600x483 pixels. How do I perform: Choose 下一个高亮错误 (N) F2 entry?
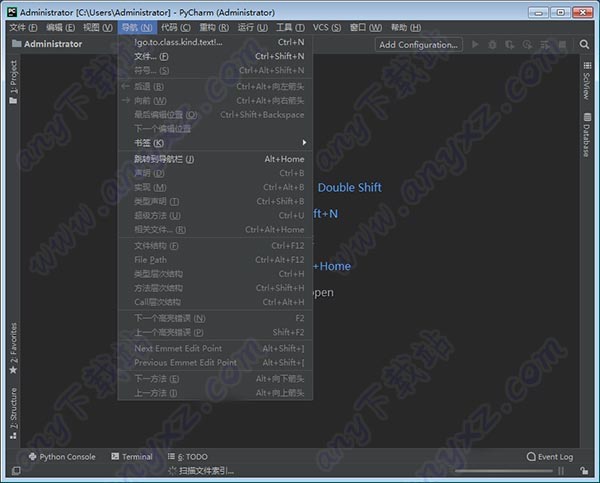(215, 318)
